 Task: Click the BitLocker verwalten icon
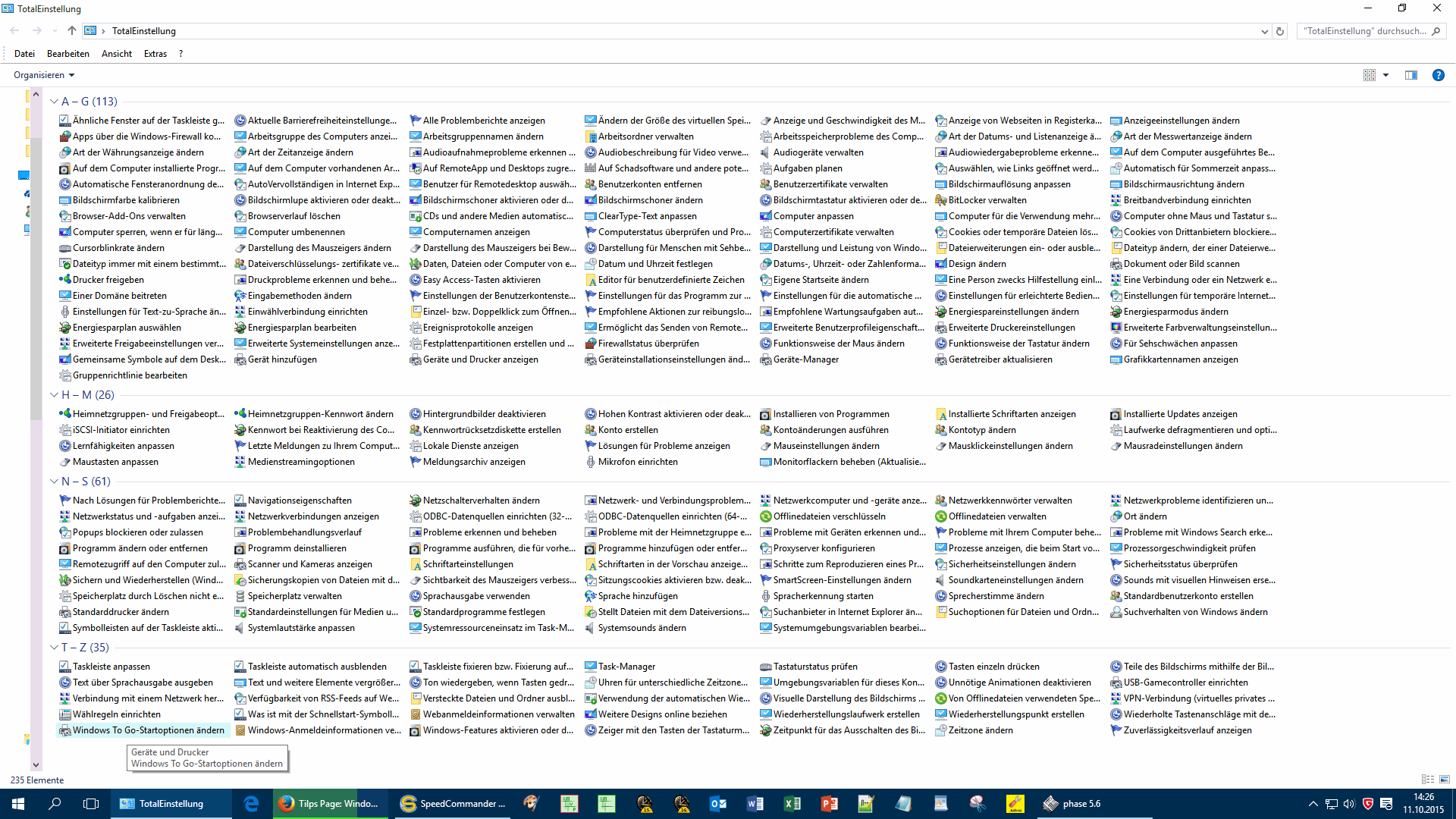940,200
